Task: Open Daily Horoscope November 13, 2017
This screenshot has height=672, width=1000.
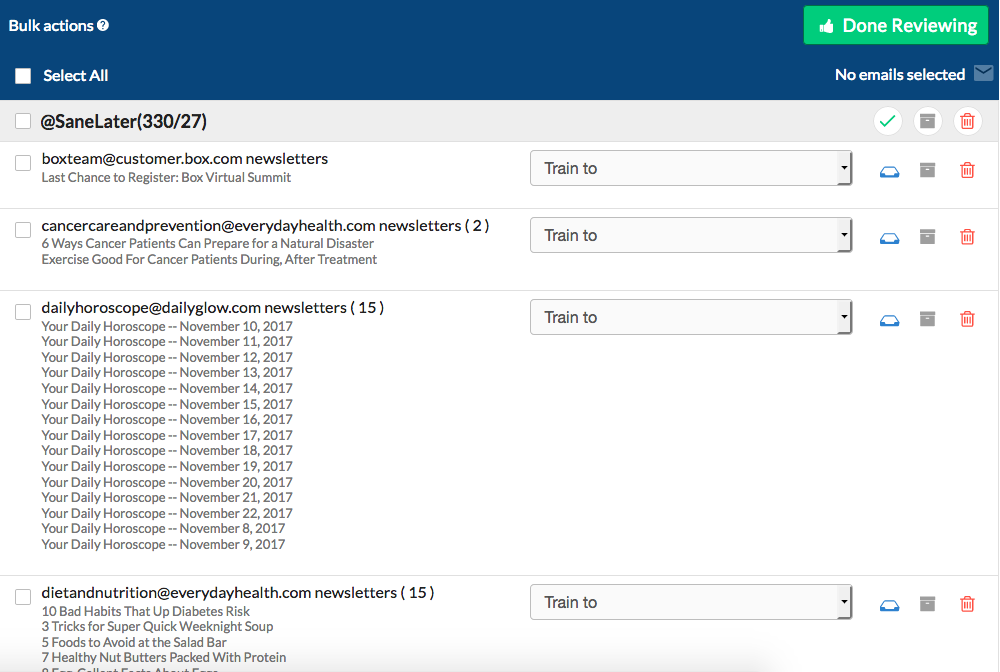Action: click(167, 373)
